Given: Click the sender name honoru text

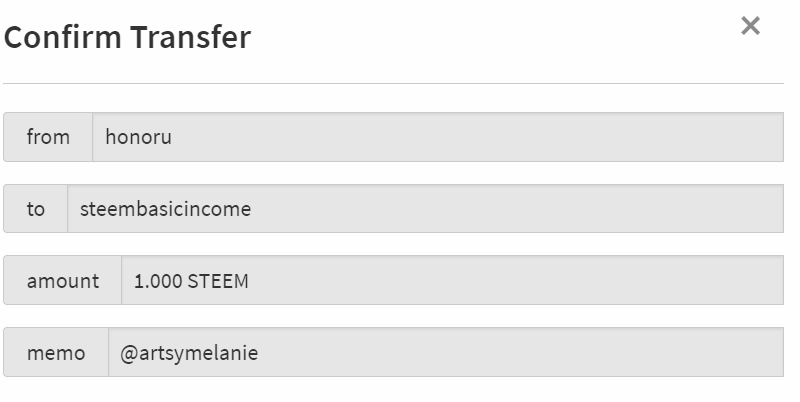Looking at the screenshot, I should tap(138, 137).
